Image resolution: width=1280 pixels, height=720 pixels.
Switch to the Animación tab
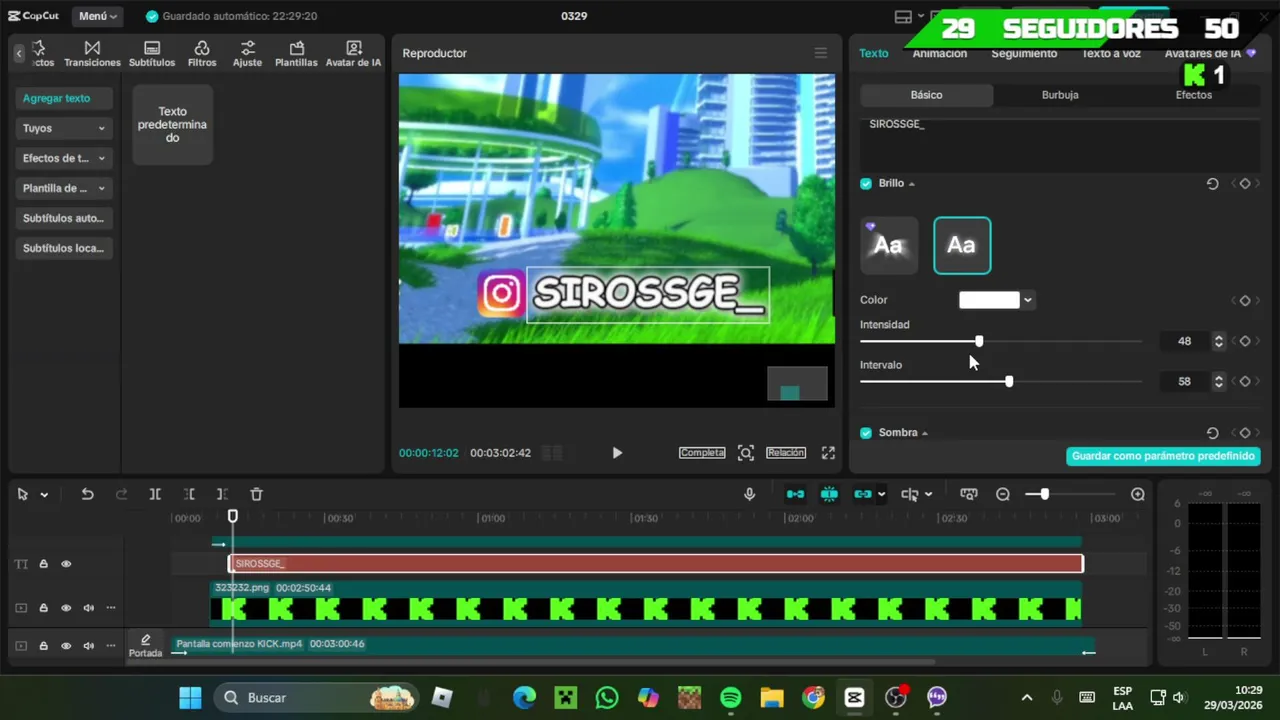(x=939, y=53)
